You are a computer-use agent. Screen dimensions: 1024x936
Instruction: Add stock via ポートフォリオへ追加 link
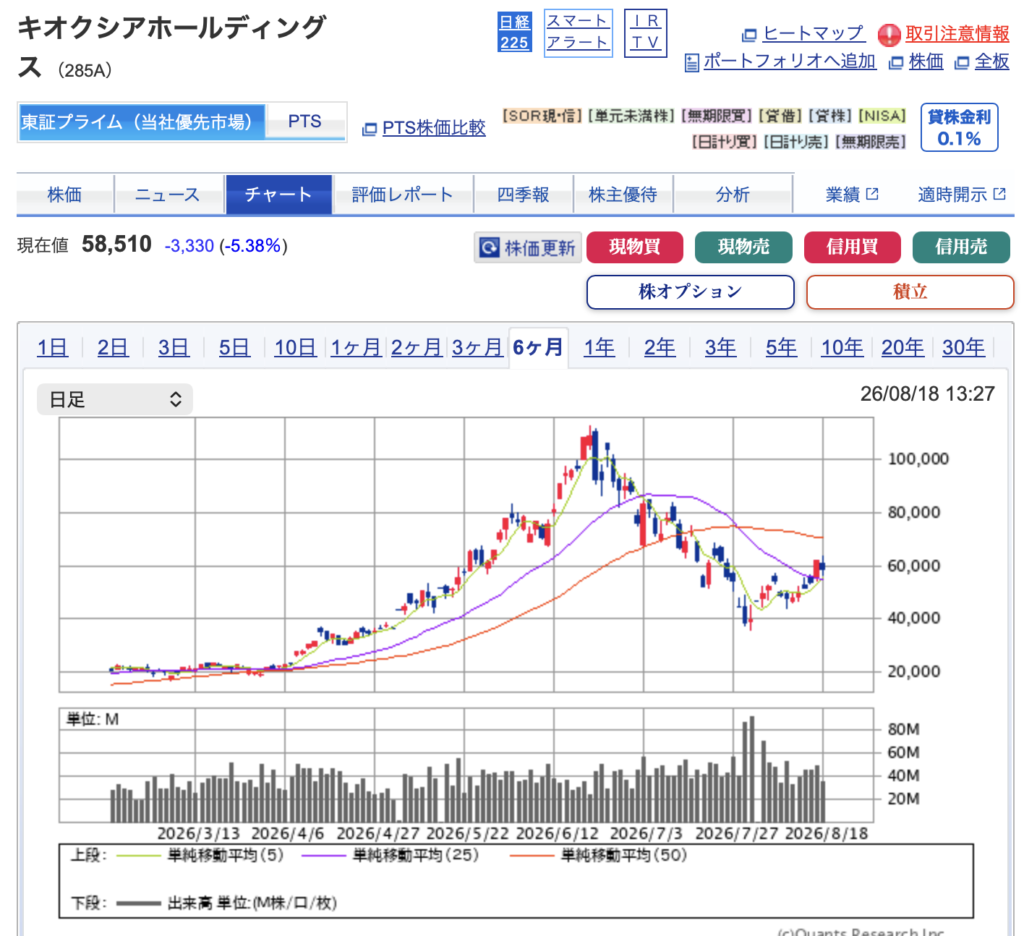point(790,61)
